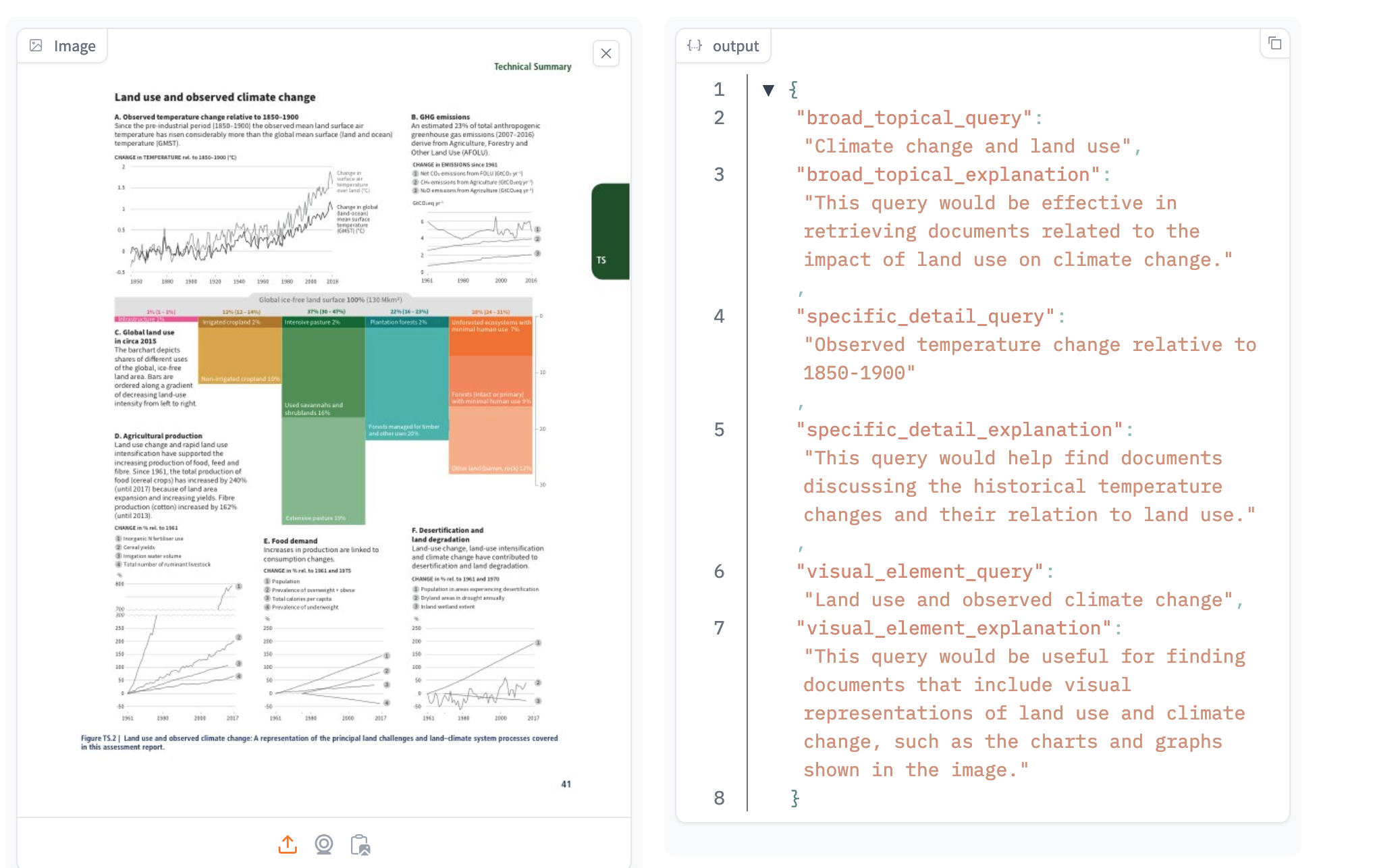Click the curly braces output icon

(694, 46)
